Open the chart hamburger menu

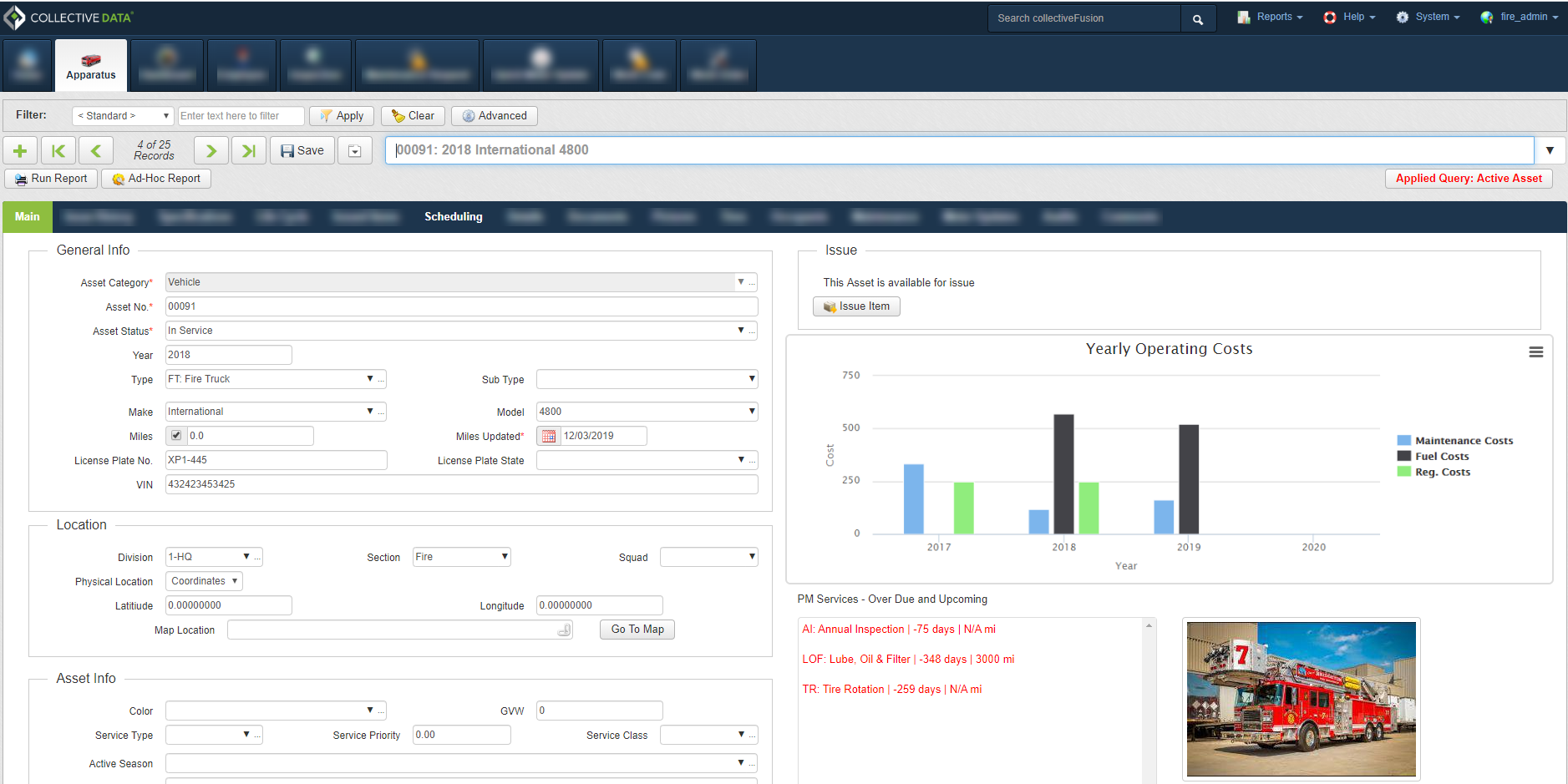point(1535,352)
